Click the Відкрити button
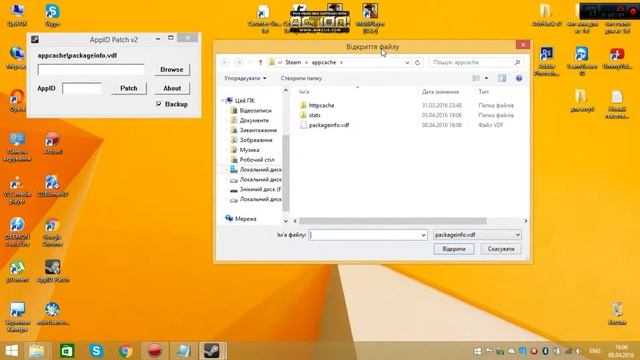Image resolution: width=640 pixels, height=360 pixels. click(x=454, y=249)
